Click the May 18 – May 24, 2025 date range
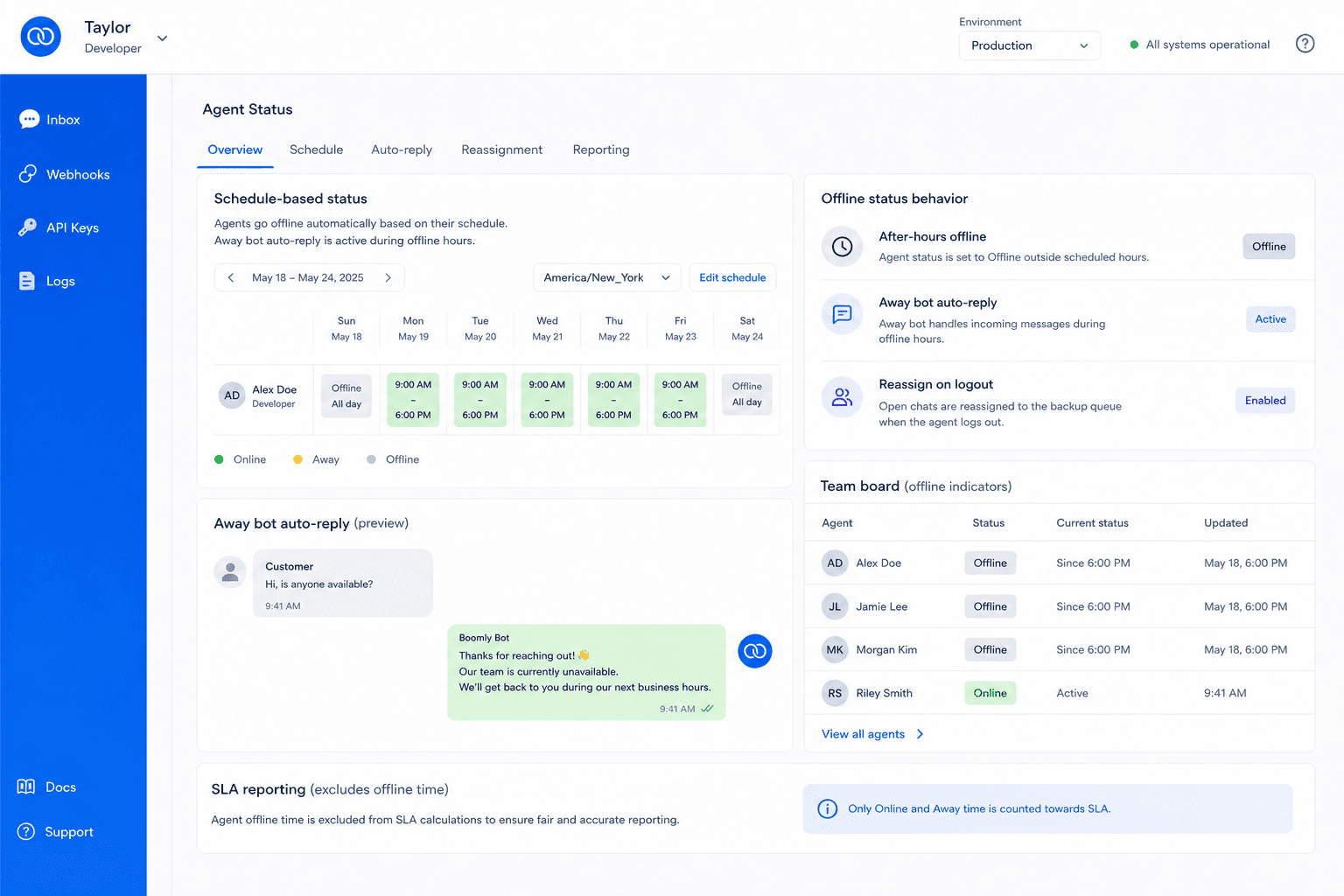Screen dimensions: 1344x896 (308, 277)
